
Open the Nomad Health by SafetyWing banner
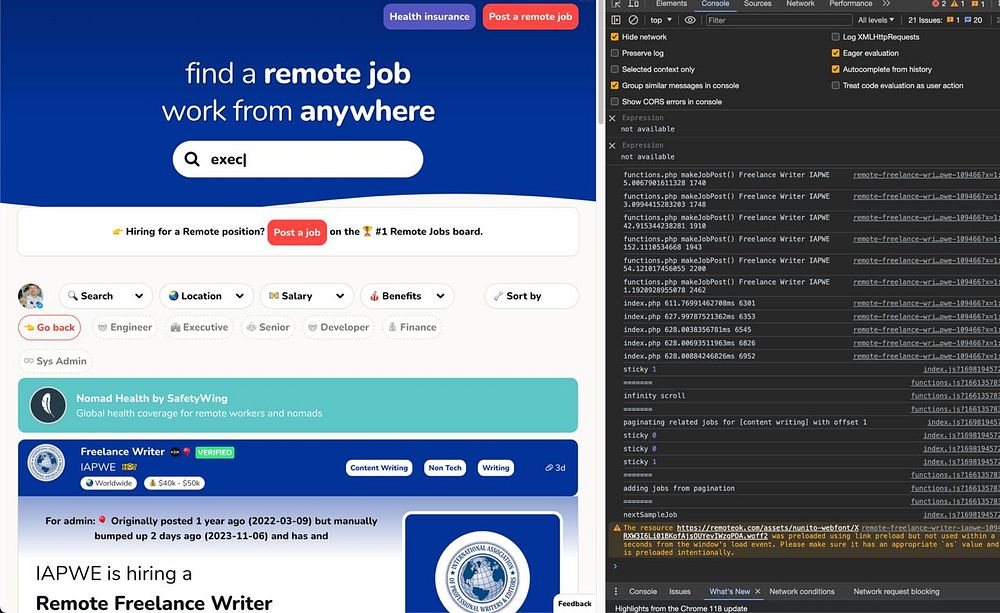298,406
